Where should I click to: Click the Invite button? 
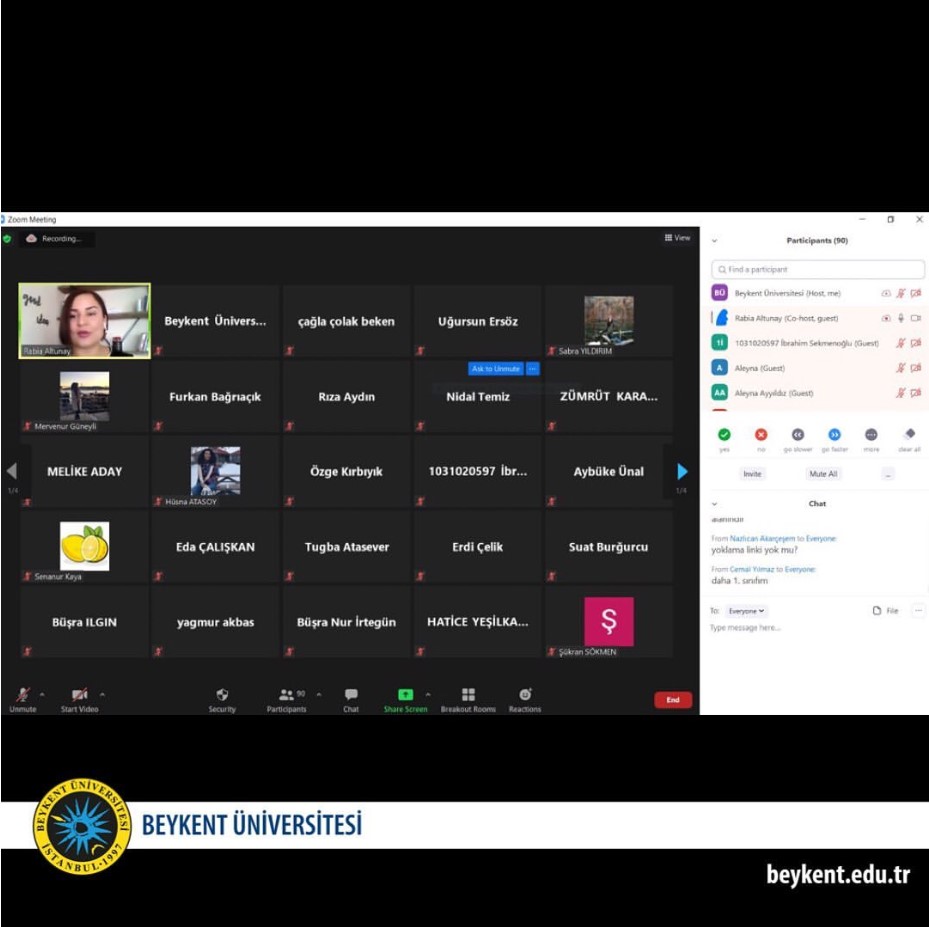click(752, 474)
